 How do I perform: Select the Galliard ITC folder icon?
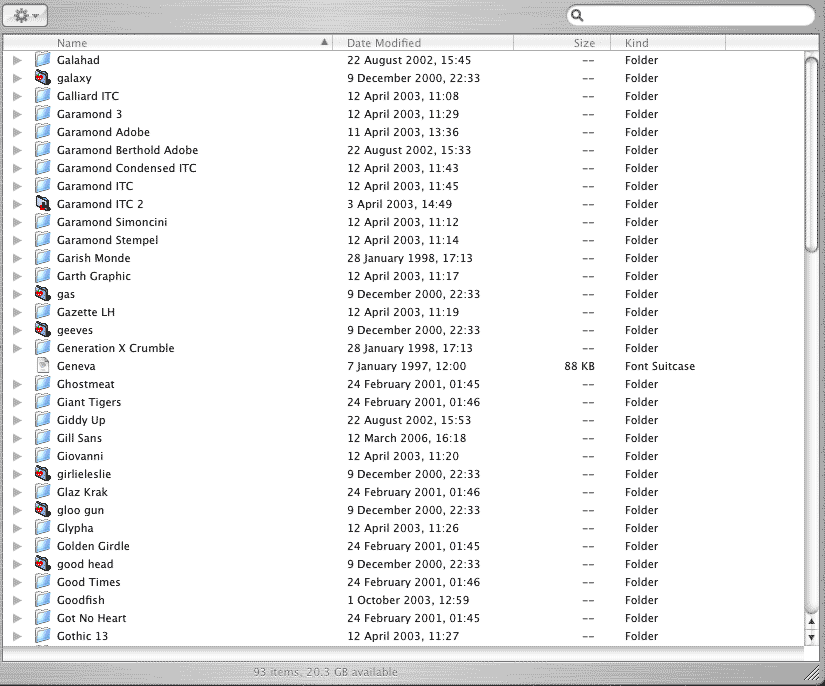43,95
